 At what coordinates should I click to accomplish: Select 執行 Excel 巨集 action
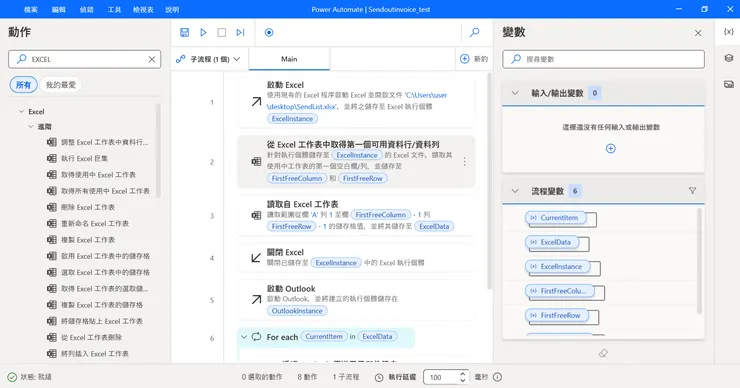coord(84,158)
